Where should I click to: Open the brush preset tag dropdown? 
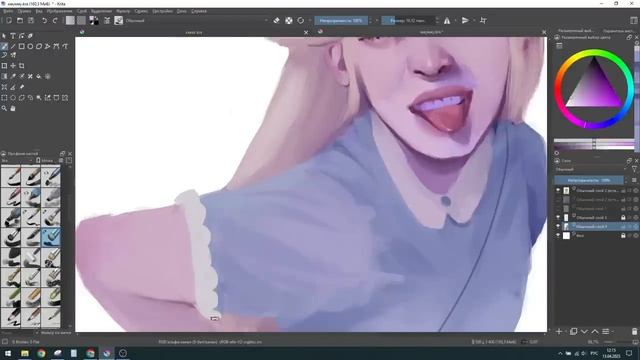click(16, 161)
